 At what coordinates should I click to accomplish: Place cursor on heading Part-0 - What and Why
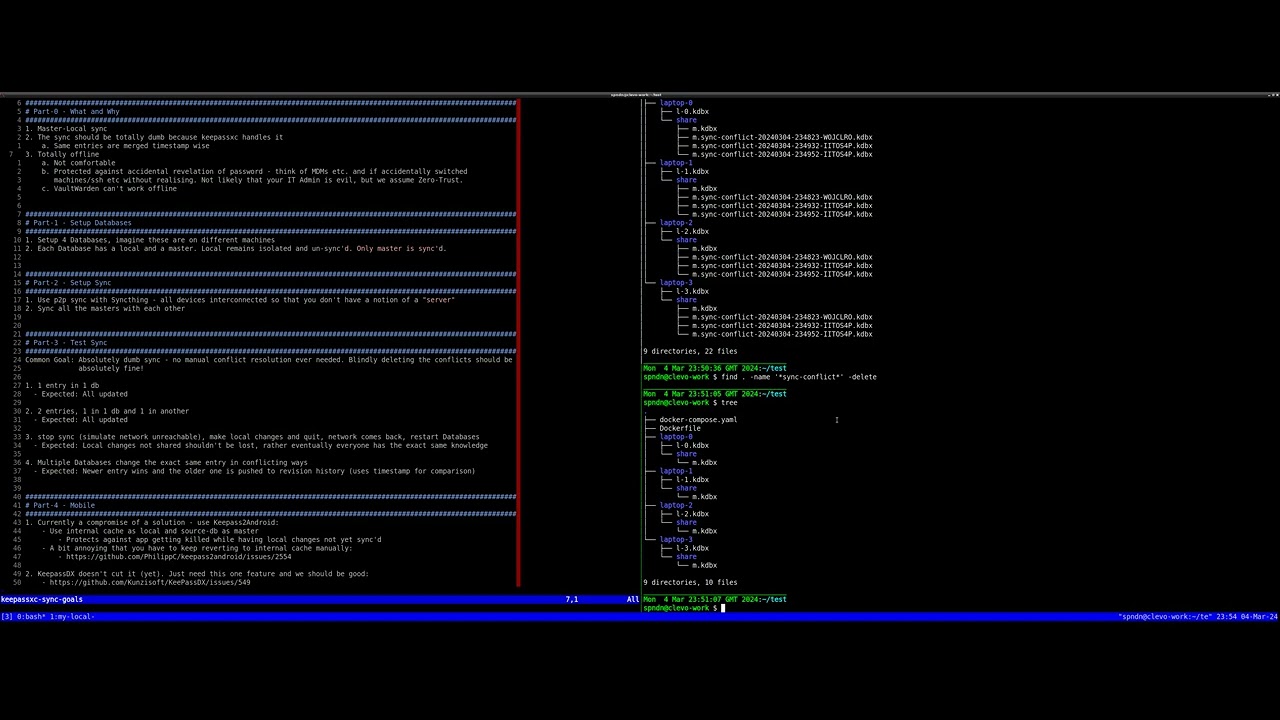(x=72, y=112)
